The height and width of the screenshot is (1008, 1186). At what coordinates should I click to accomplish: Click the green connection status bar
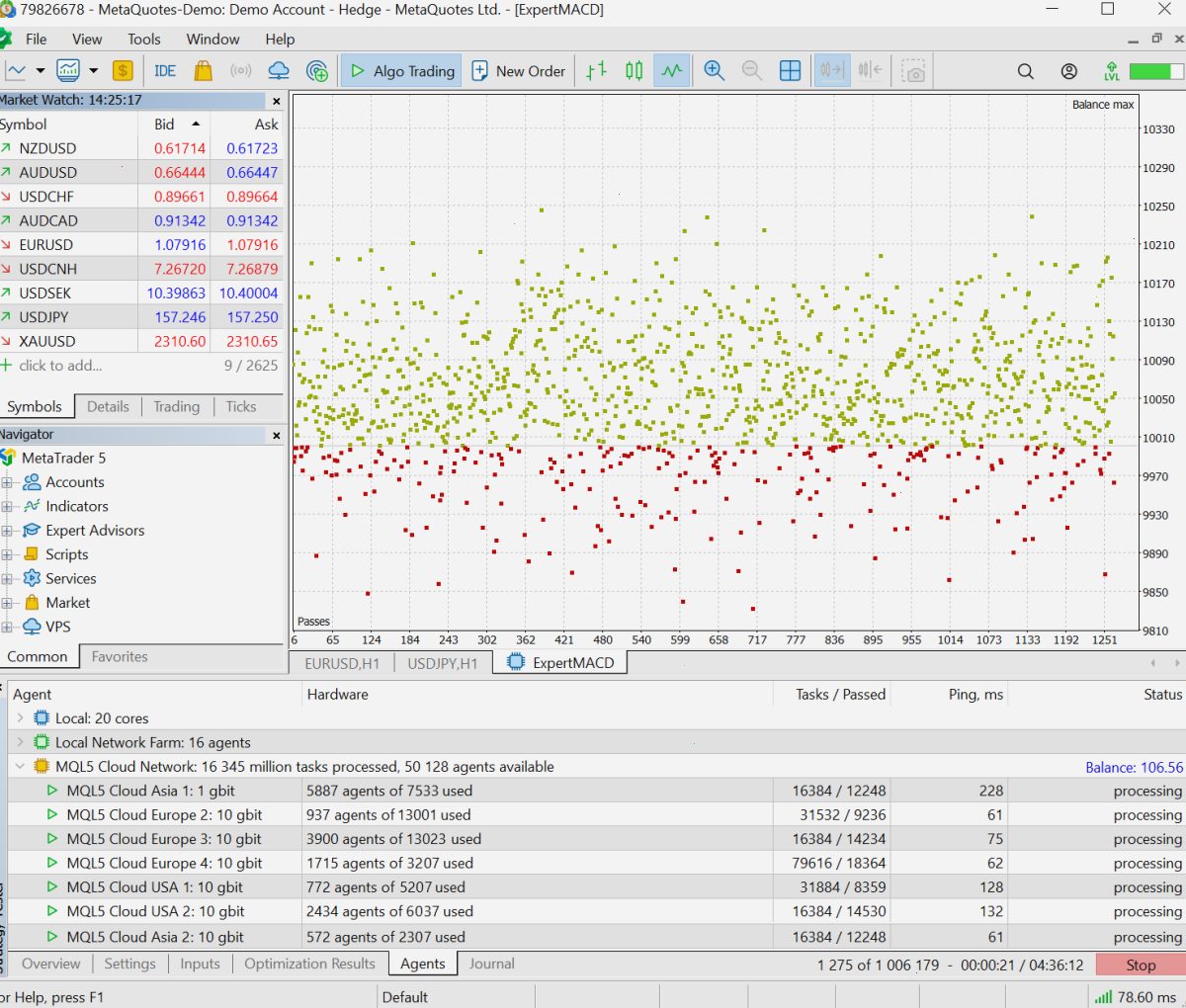[x=1156, y=71]
